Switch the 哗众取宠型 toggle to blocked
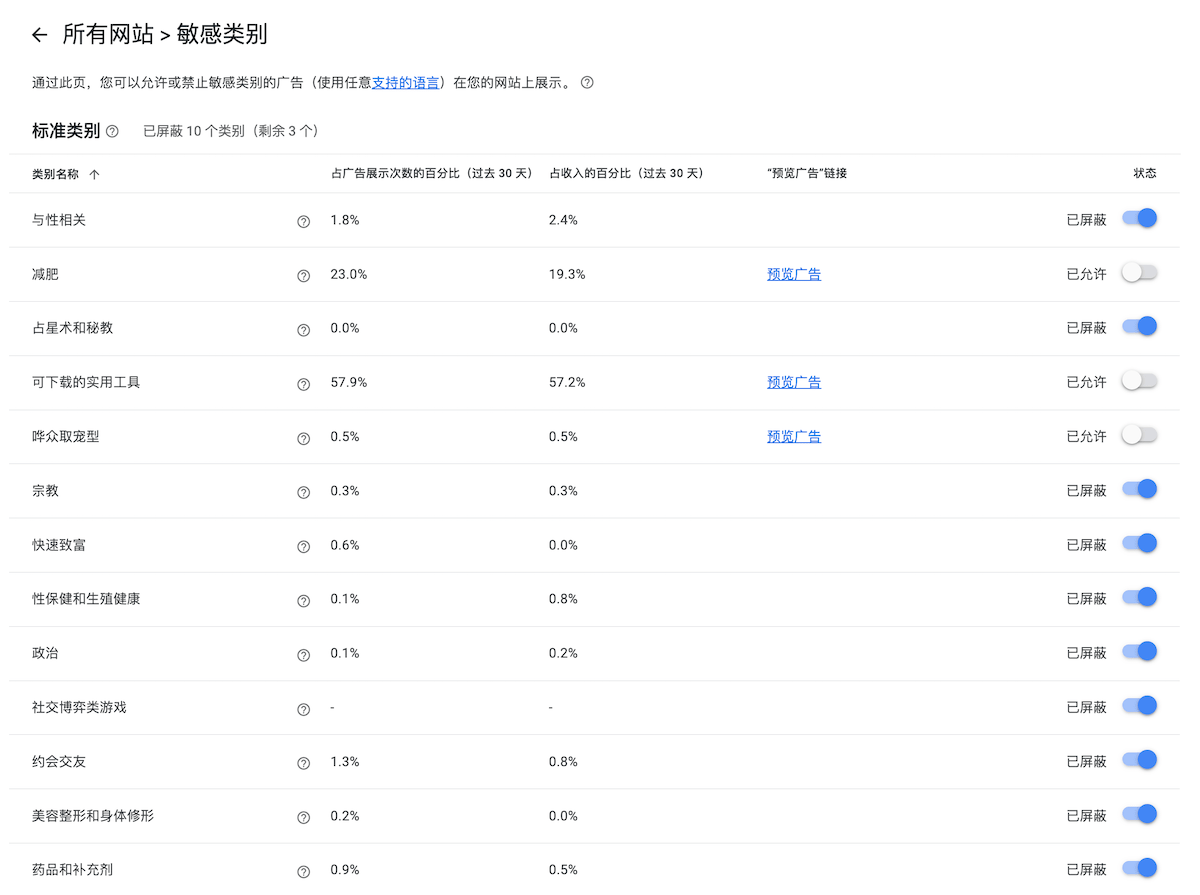The image size is (1200, 895). click(1139, 434)
